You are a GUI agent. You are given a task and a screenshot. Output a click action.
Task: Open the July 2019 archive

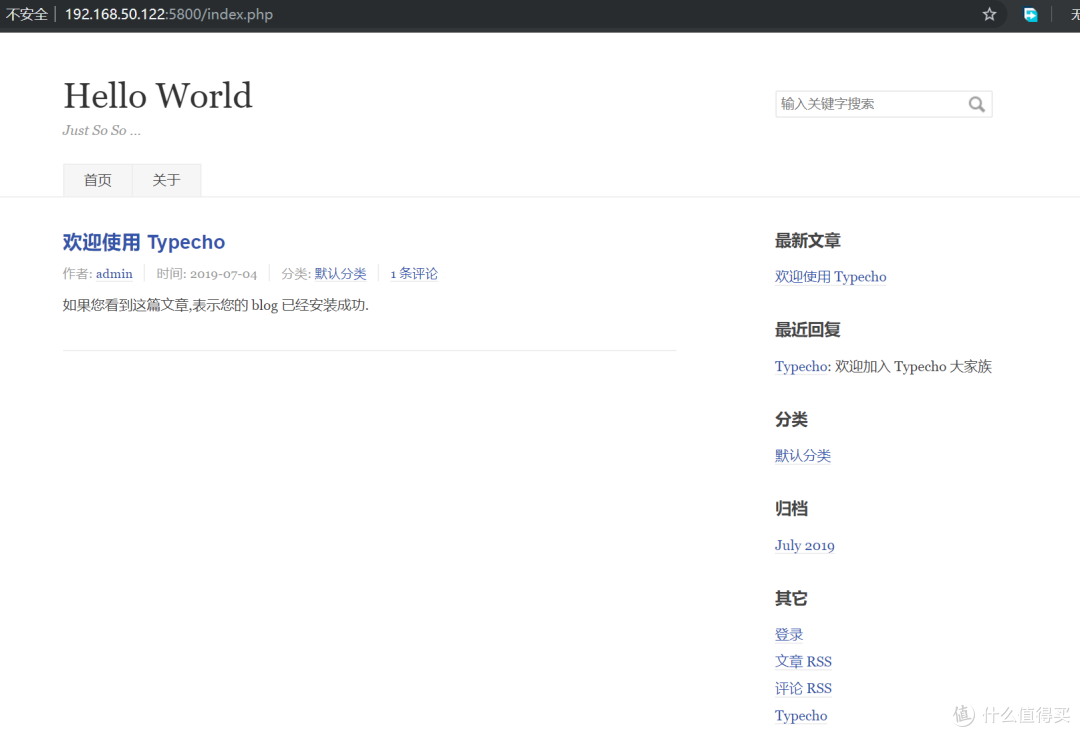tap(804, 545)
